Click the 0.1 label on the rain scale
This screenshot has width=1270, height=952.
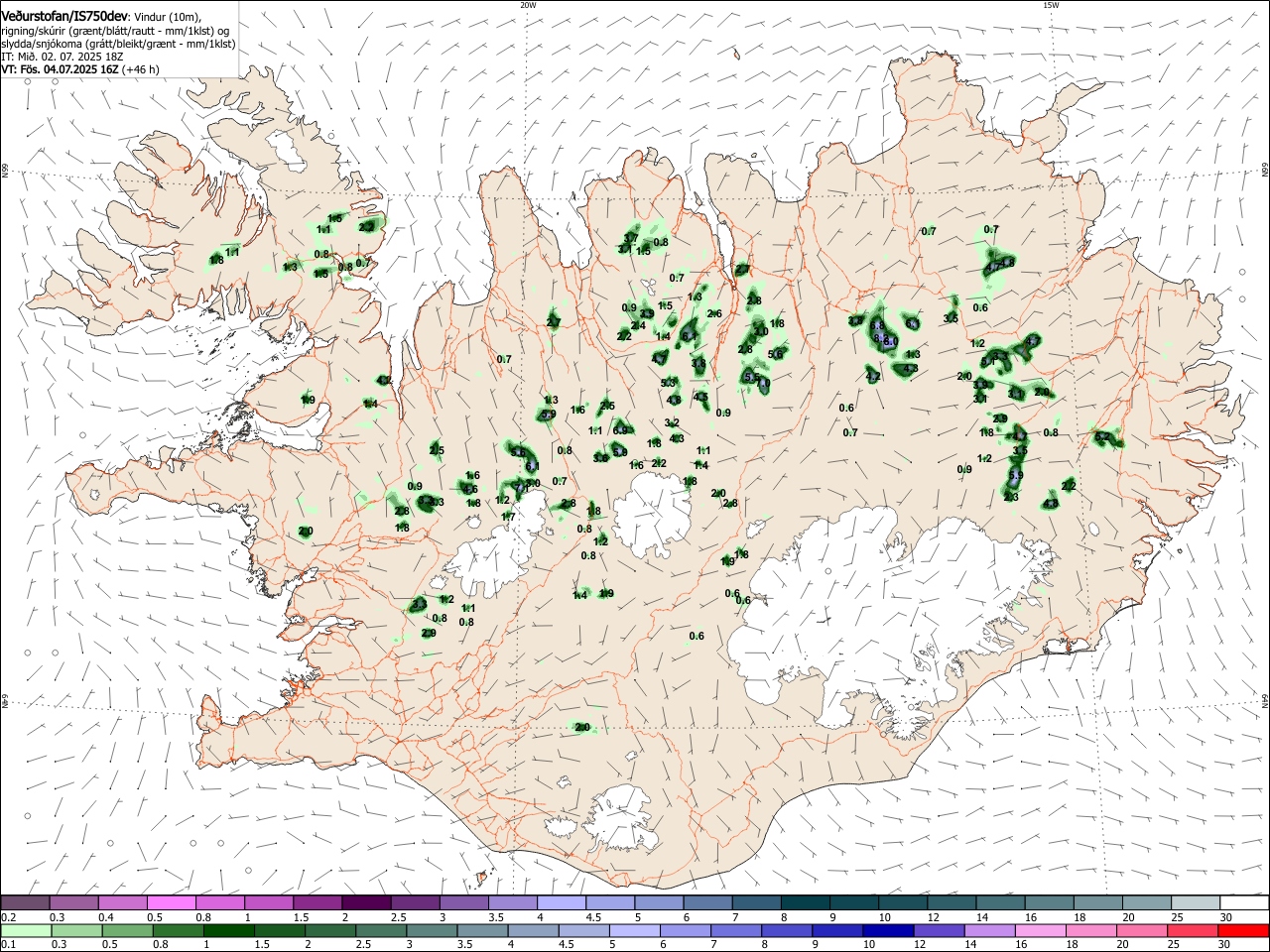(8, 945)
